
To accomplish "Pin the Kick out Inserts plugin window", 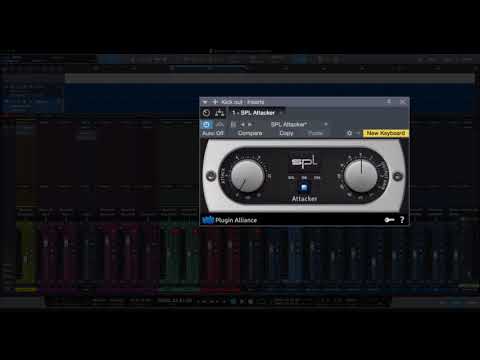I will (389, 101).
